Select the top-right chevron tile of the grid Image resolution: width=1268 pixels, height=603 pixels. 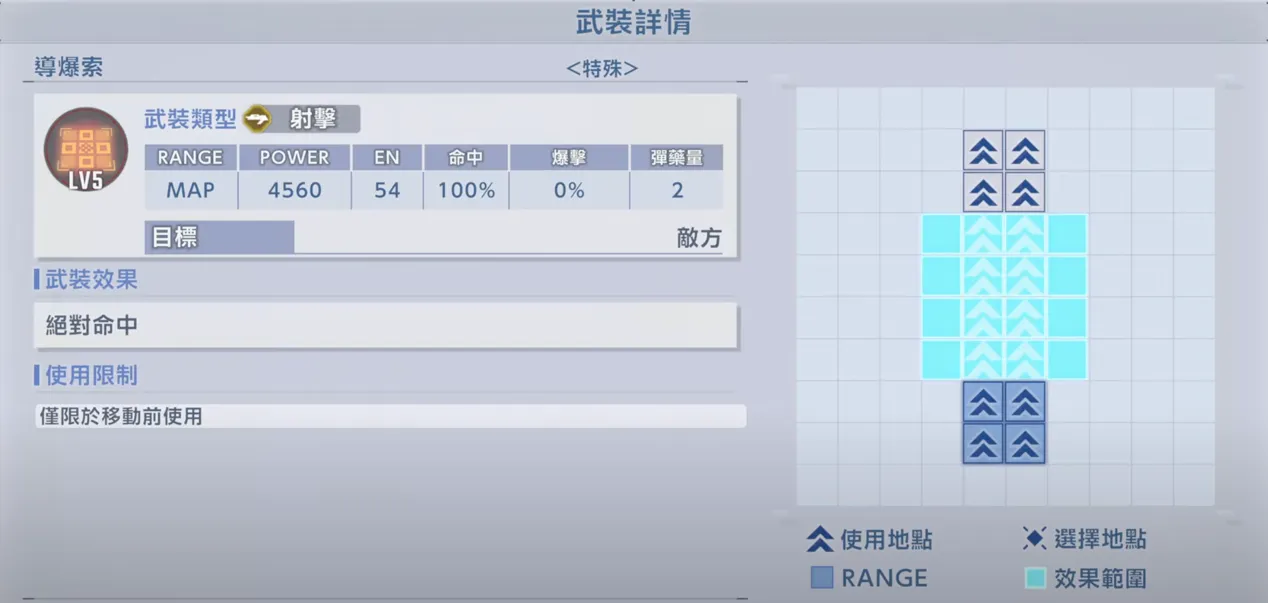tap(1025, 150)
